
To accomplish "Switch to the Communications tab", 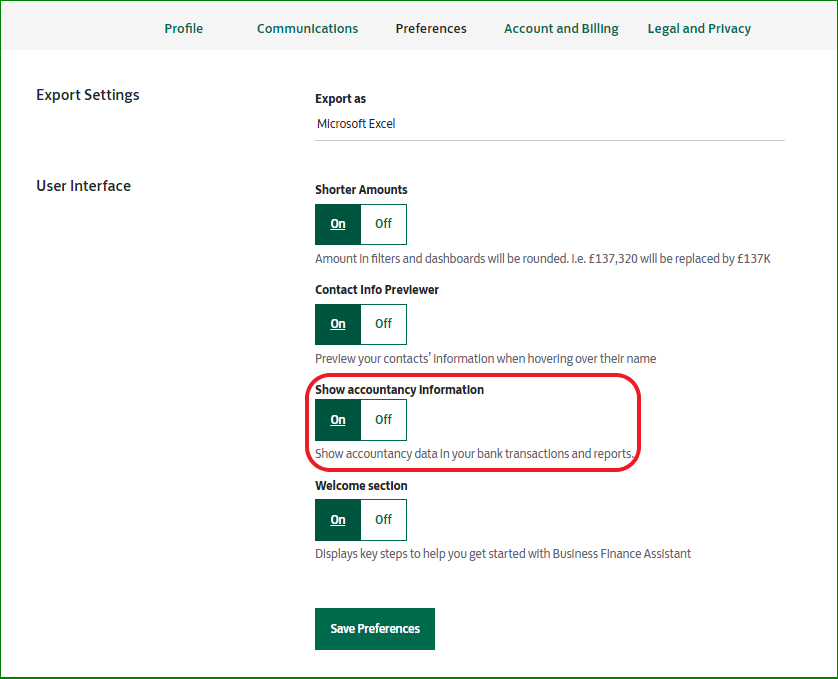I will 307,28.
